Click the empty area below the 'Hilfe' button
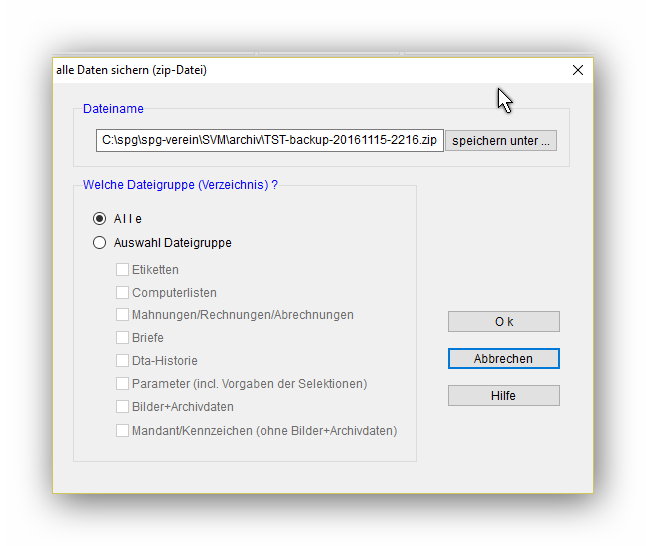The image size is (646, 546). pos(503,445)
